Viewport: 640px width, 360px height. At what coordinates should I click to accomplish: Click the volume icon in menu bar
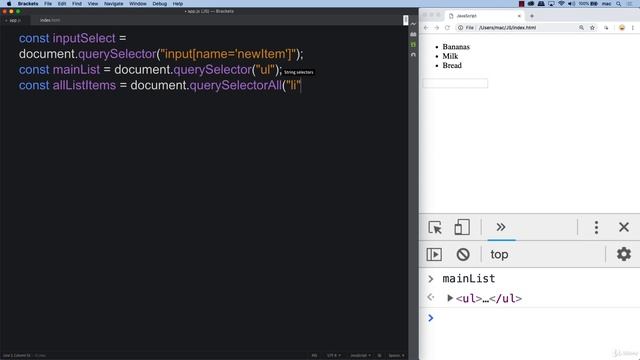tap(571, 4)
